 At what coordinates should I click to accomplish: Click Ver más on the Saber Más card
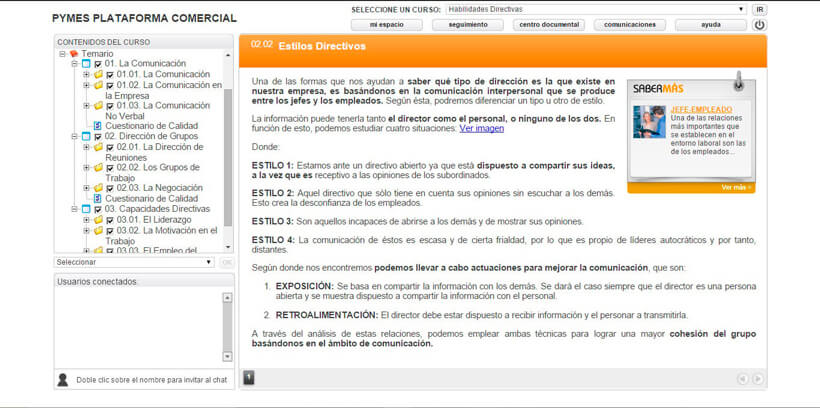pos(736,187)
